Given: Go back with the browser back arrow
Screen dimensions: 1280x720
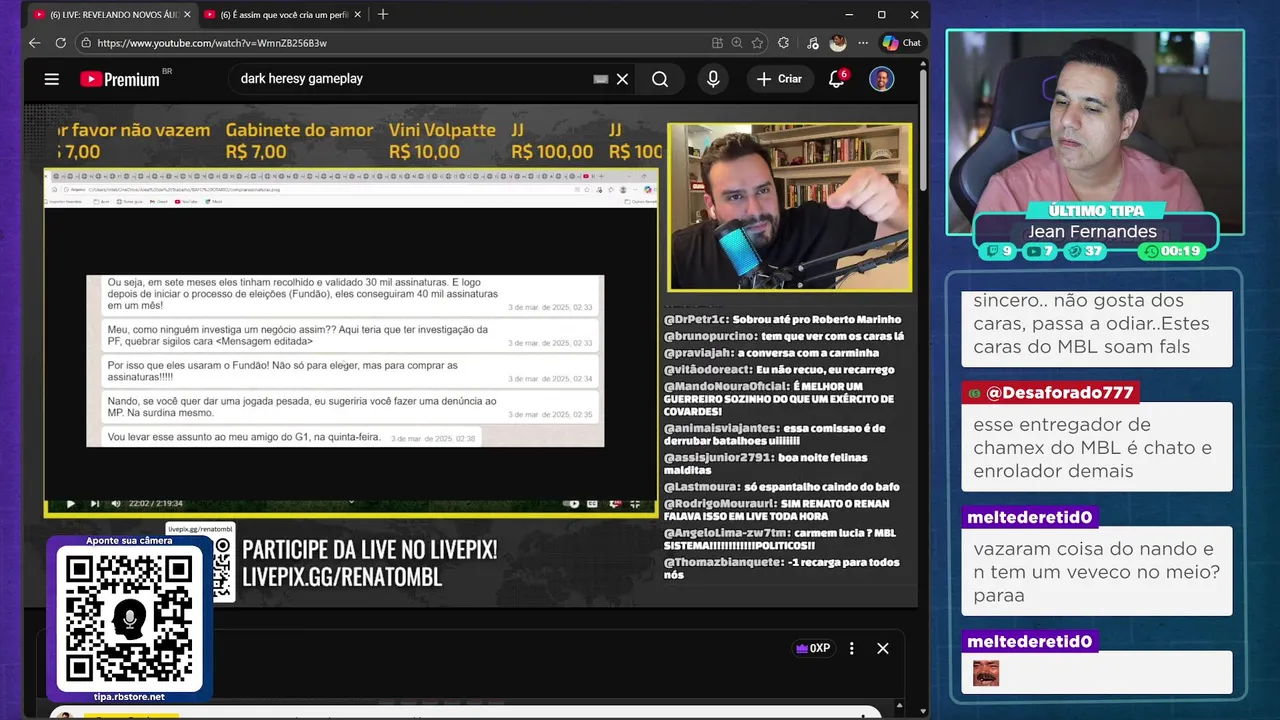Looking at the screenshot, I should [x=34, y=43].
